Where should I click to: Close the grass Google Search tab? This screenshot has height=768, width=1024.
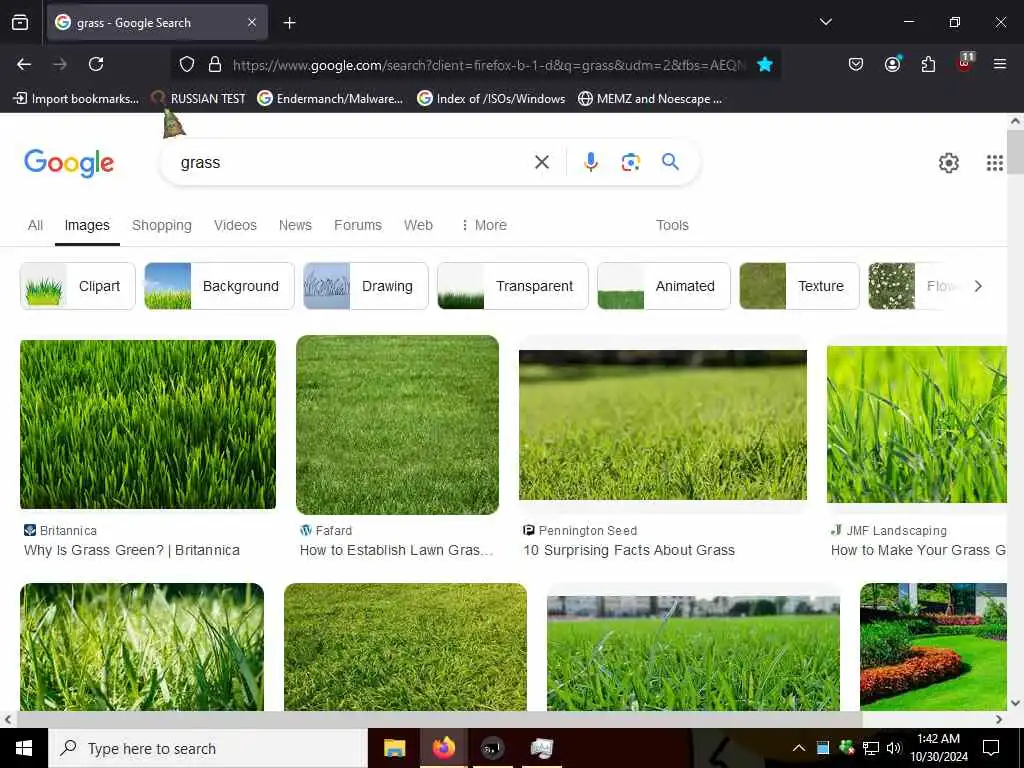[x=252, y=23]
